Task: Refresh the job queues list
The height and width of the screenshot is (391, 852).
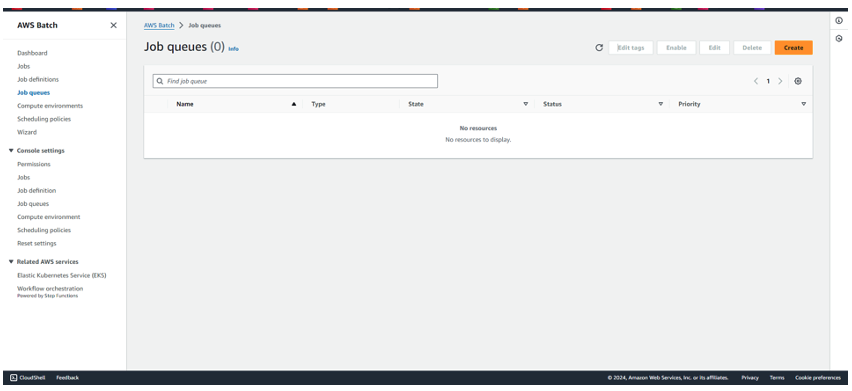Action: pyautogui.click(x=599, y=48)
